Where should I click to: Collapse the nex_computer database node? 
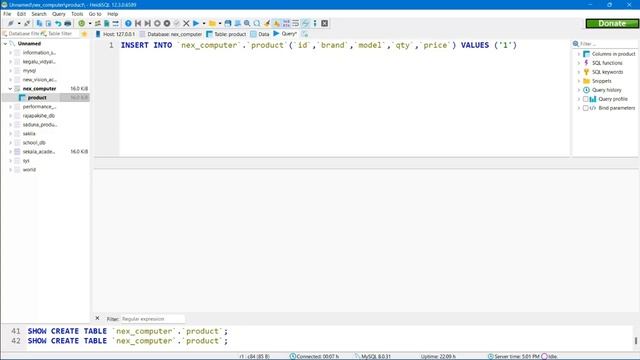[10, 89]
